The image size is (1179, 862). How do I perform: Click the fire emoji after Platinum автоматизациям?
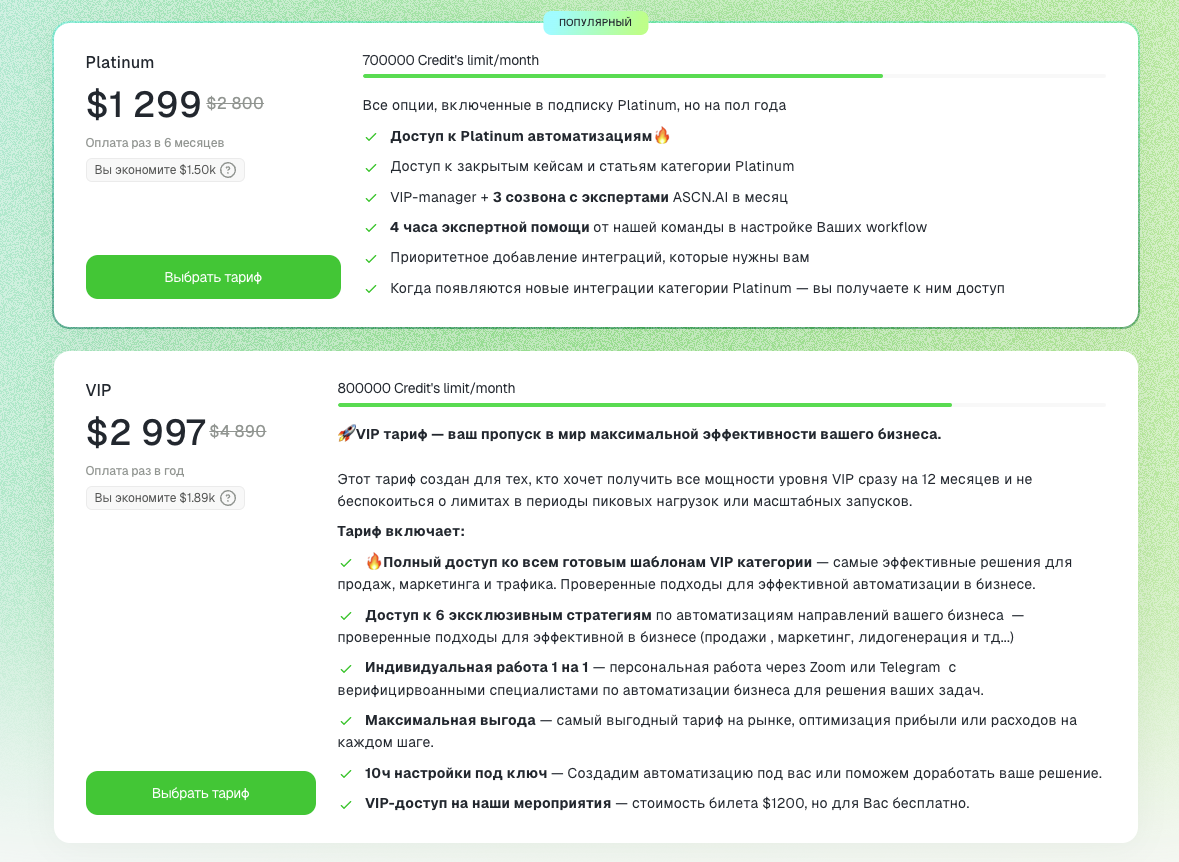click(x=661, y=136)
